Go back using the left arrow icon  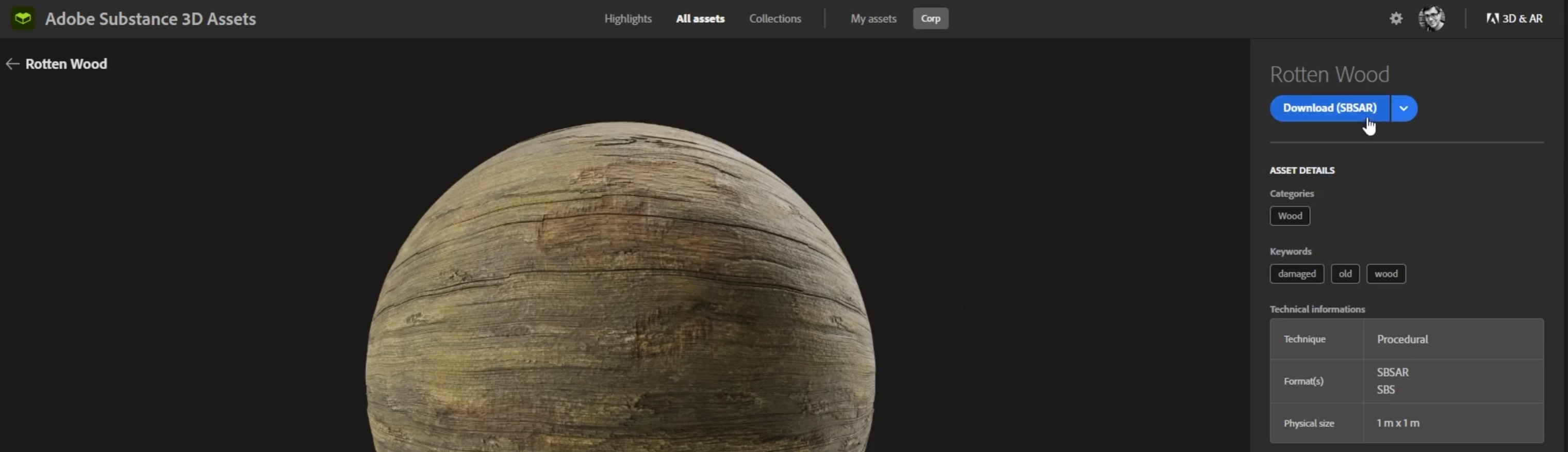12,64
